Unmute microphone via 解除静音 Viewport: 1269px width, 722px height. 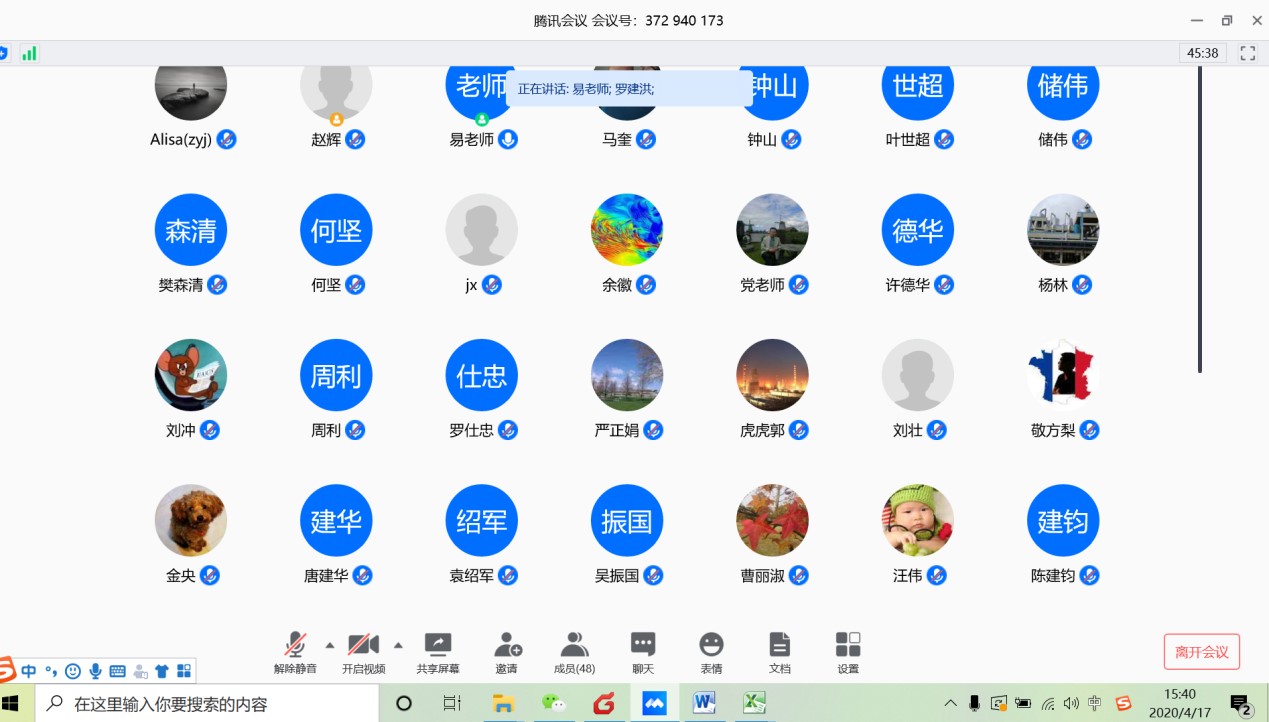295,652
